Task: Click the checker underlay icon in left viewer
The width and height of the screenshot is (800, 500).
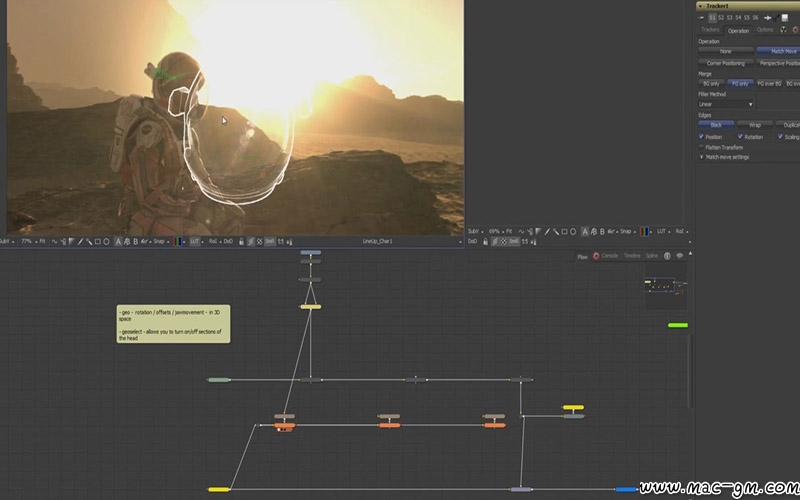Action: (x=260, y=241)
